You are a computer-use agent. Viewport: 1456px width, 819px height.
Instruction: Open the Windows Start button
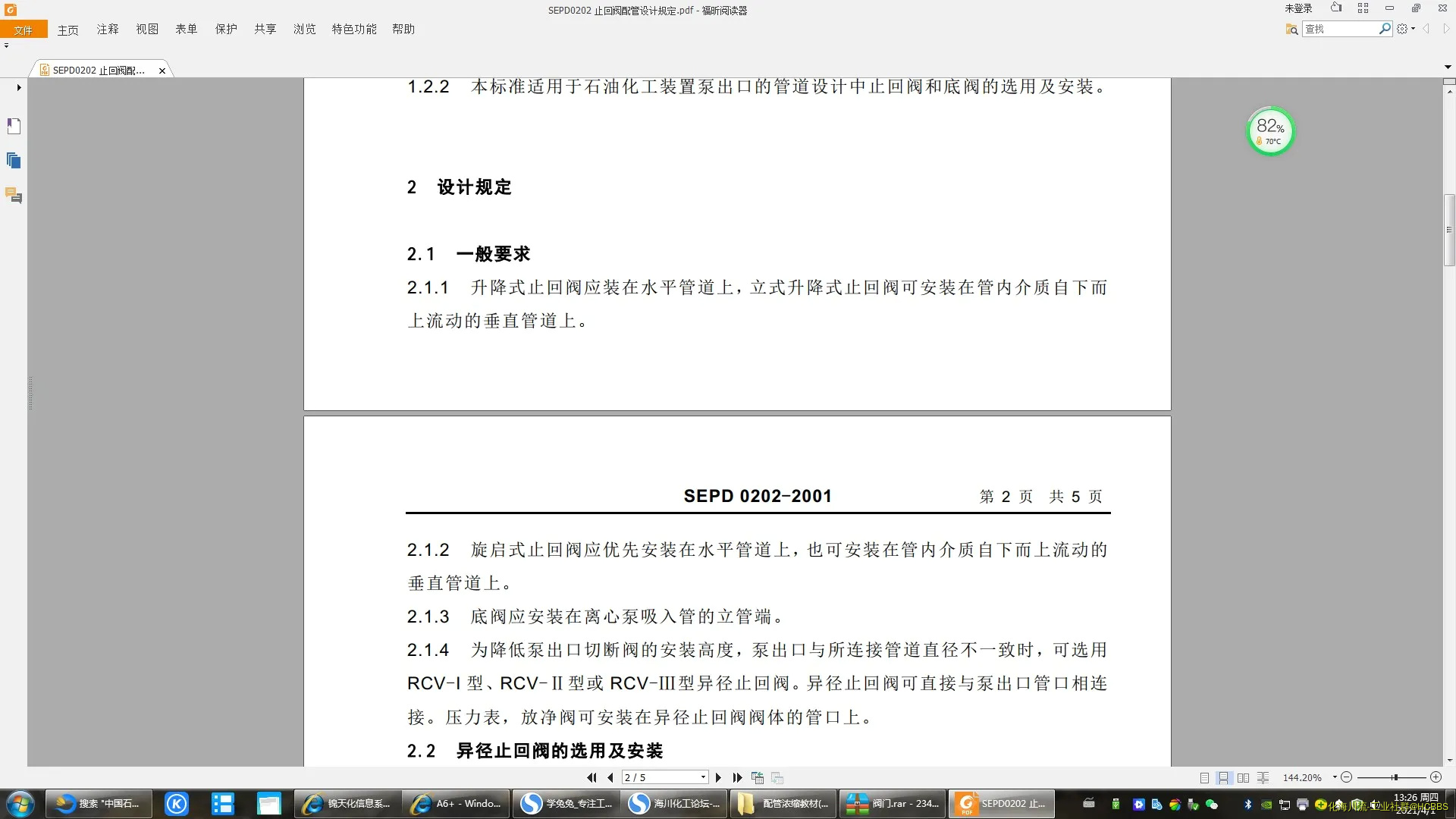(20, 804)
